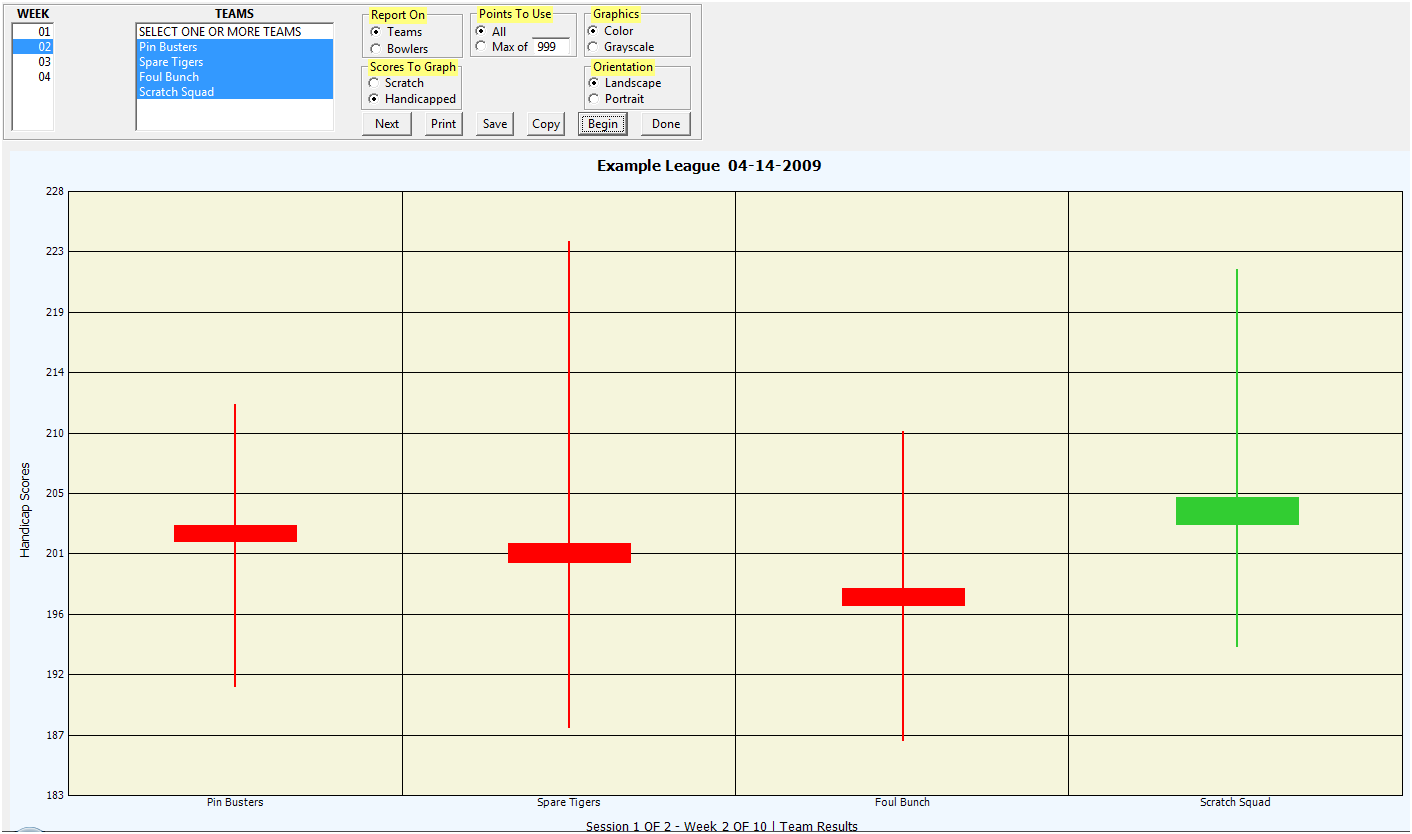Select week 01 in the WEEK list
The width and height of the screenshot is (1412, 834).
[x=33, y=32]
